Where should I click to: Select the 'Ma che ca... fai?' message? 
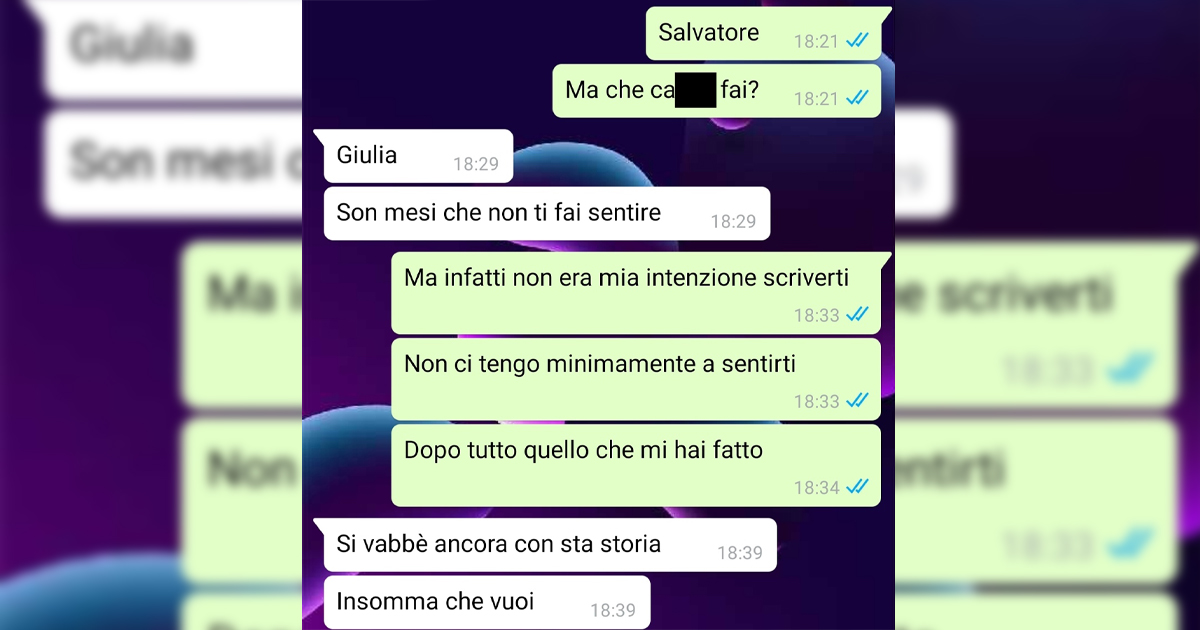coord(717,91)
